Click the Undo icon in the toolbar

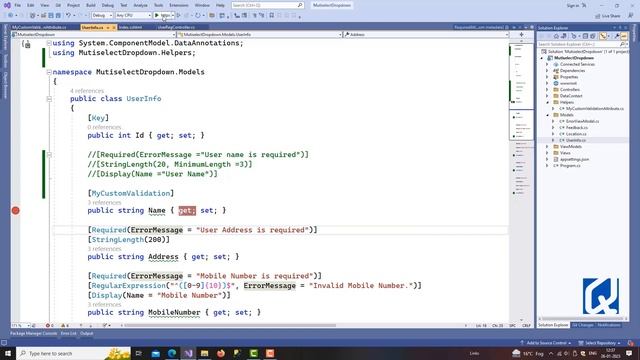click(68, 15)
